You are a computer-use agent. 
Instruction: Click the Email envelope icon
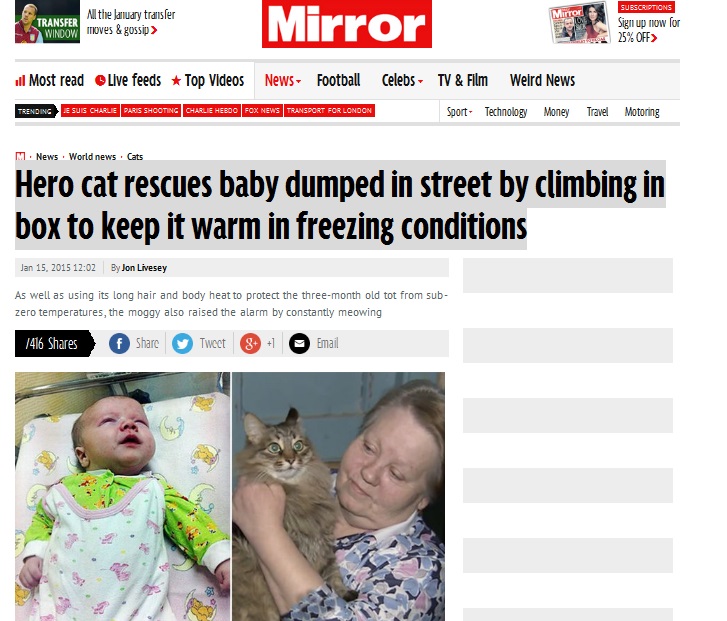click(300, 344)
